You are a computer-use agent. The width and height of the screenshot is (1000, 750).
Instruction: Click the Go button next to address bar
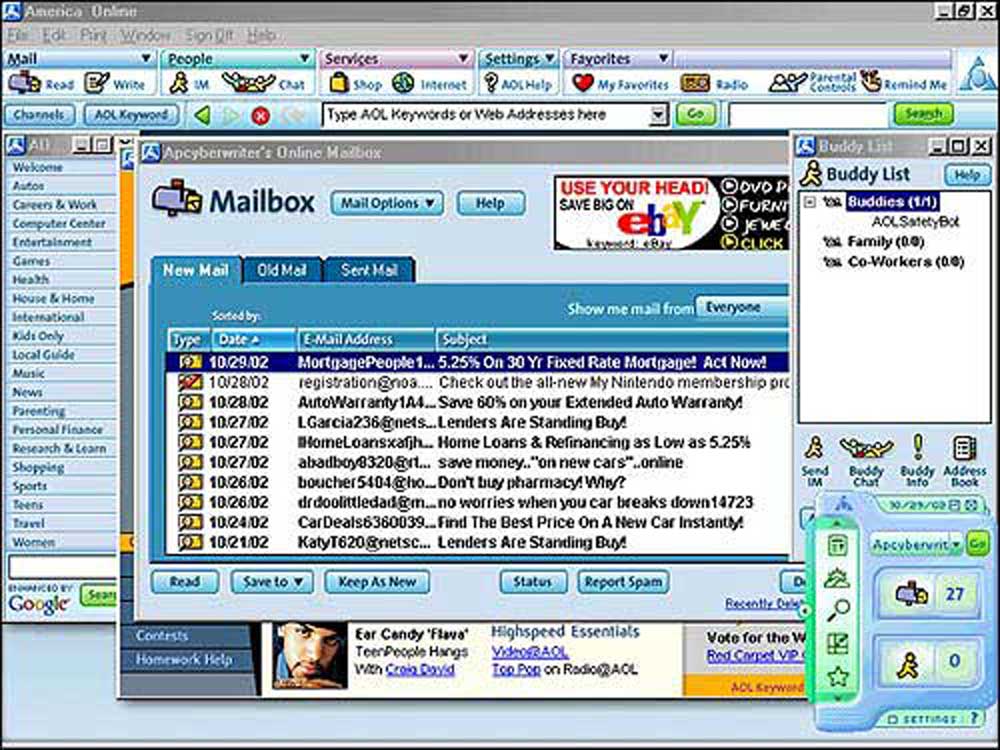pos(695,115)
